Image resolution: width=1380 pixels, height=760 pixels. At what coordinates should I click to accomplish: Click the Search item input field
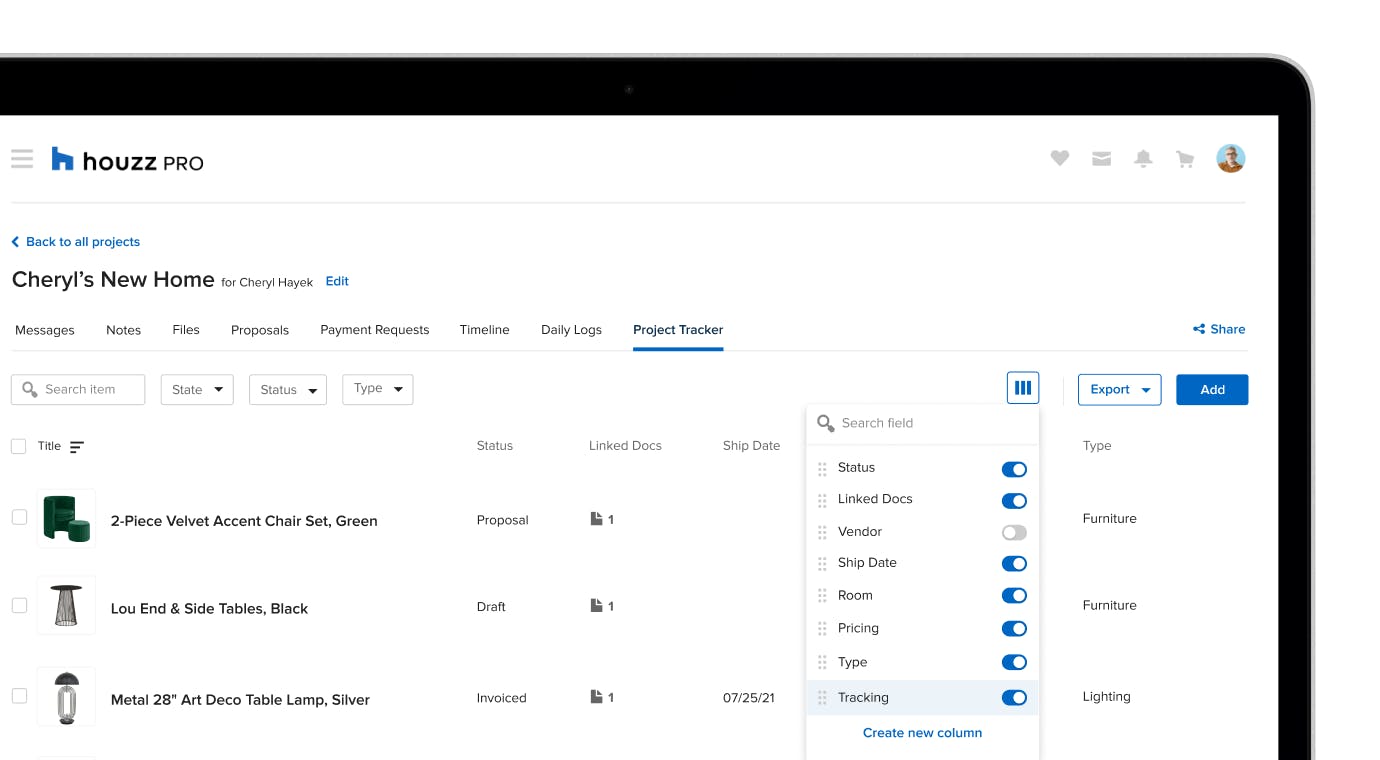pos(78,390)
